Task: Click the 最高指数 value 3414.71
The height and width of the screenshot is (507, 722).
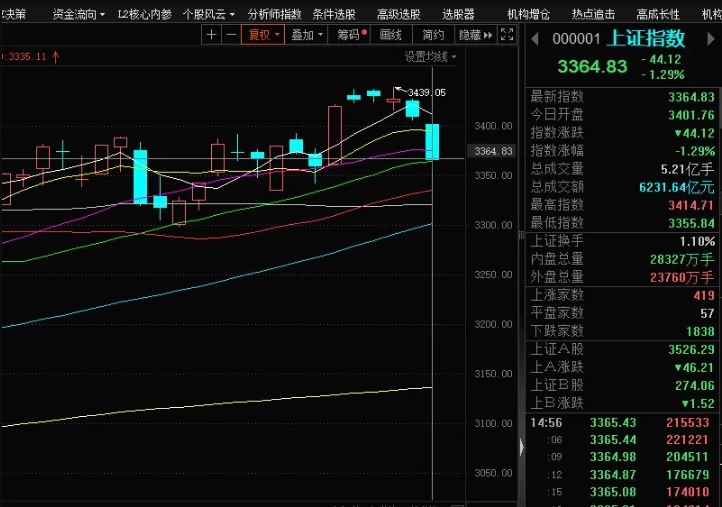Action: tap(691, 205)
